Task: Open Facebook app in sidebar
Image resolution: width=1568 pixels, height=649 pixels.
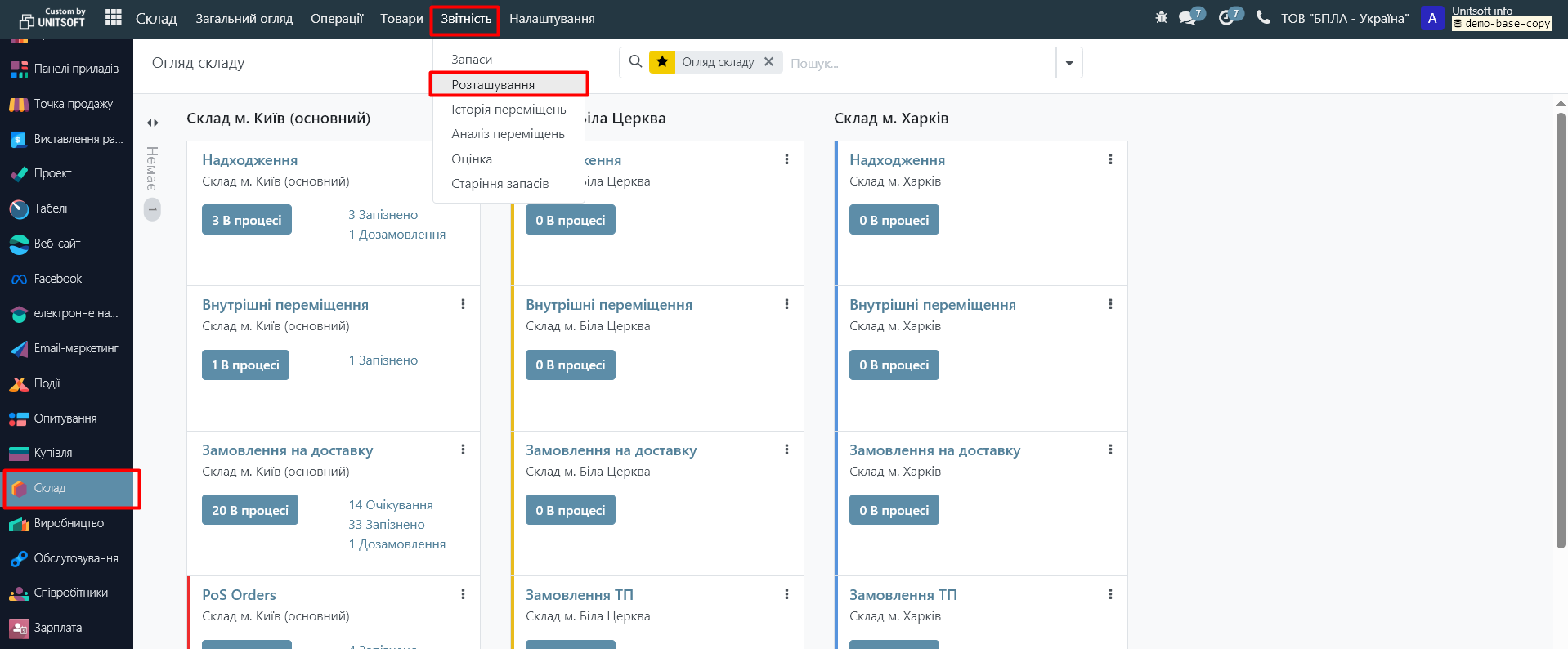Action: 57,279
